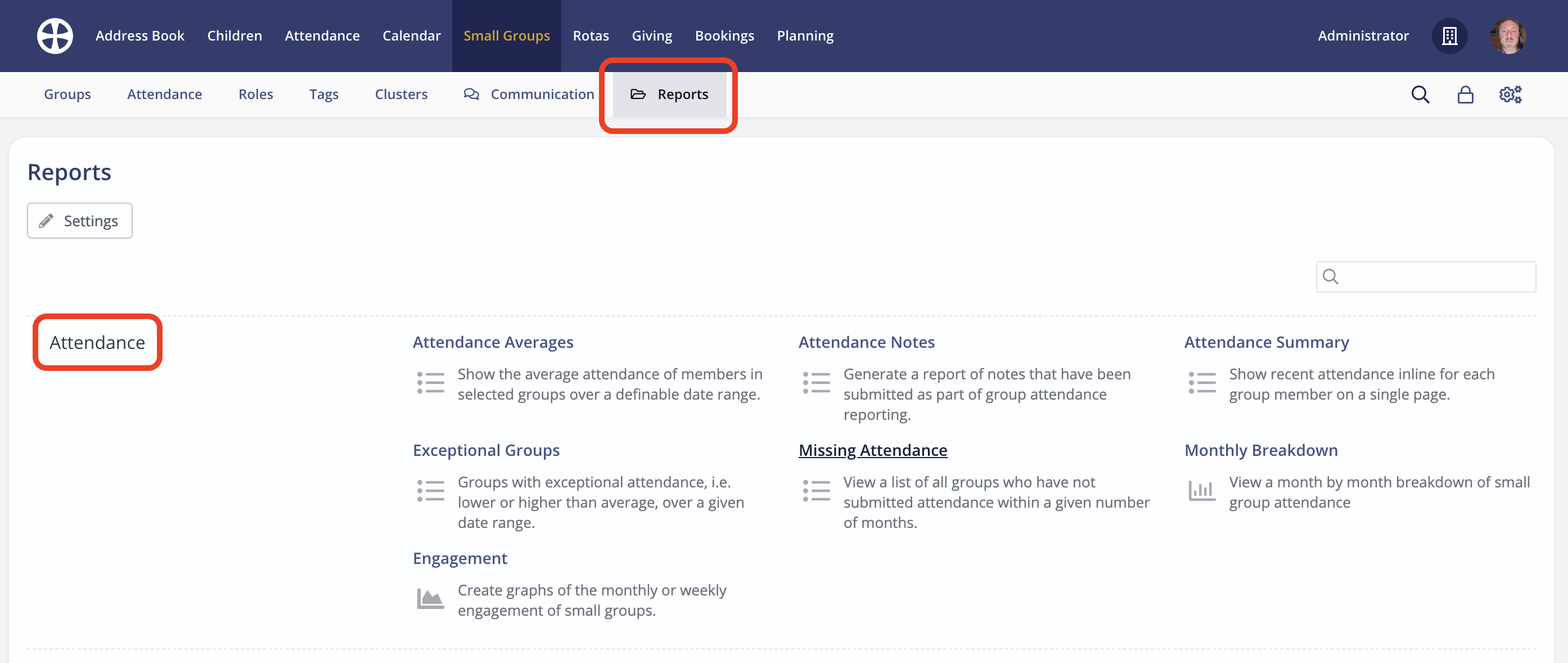Click the Monthly Breakdown bar chart icon

[x=1201, y=490]
